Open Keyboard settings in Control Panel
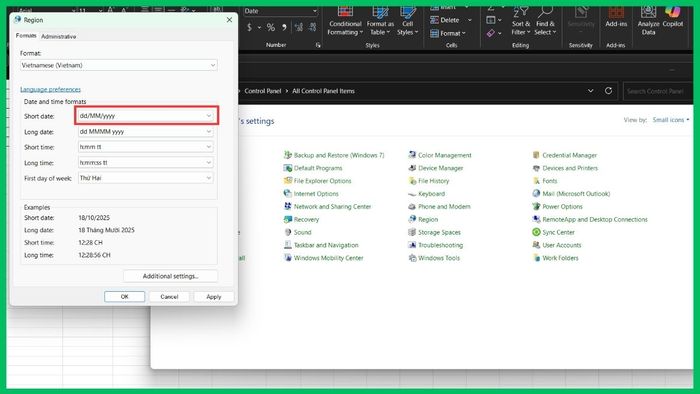 pyautogui.click(x=426, y=194)
